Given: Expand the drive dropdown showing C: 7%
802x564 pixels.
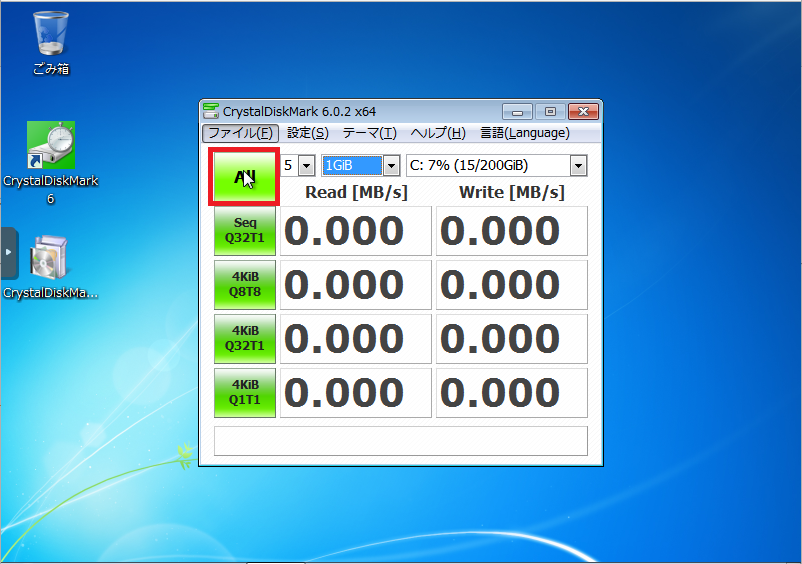Looking at the screenshot, I should point(578,166).
